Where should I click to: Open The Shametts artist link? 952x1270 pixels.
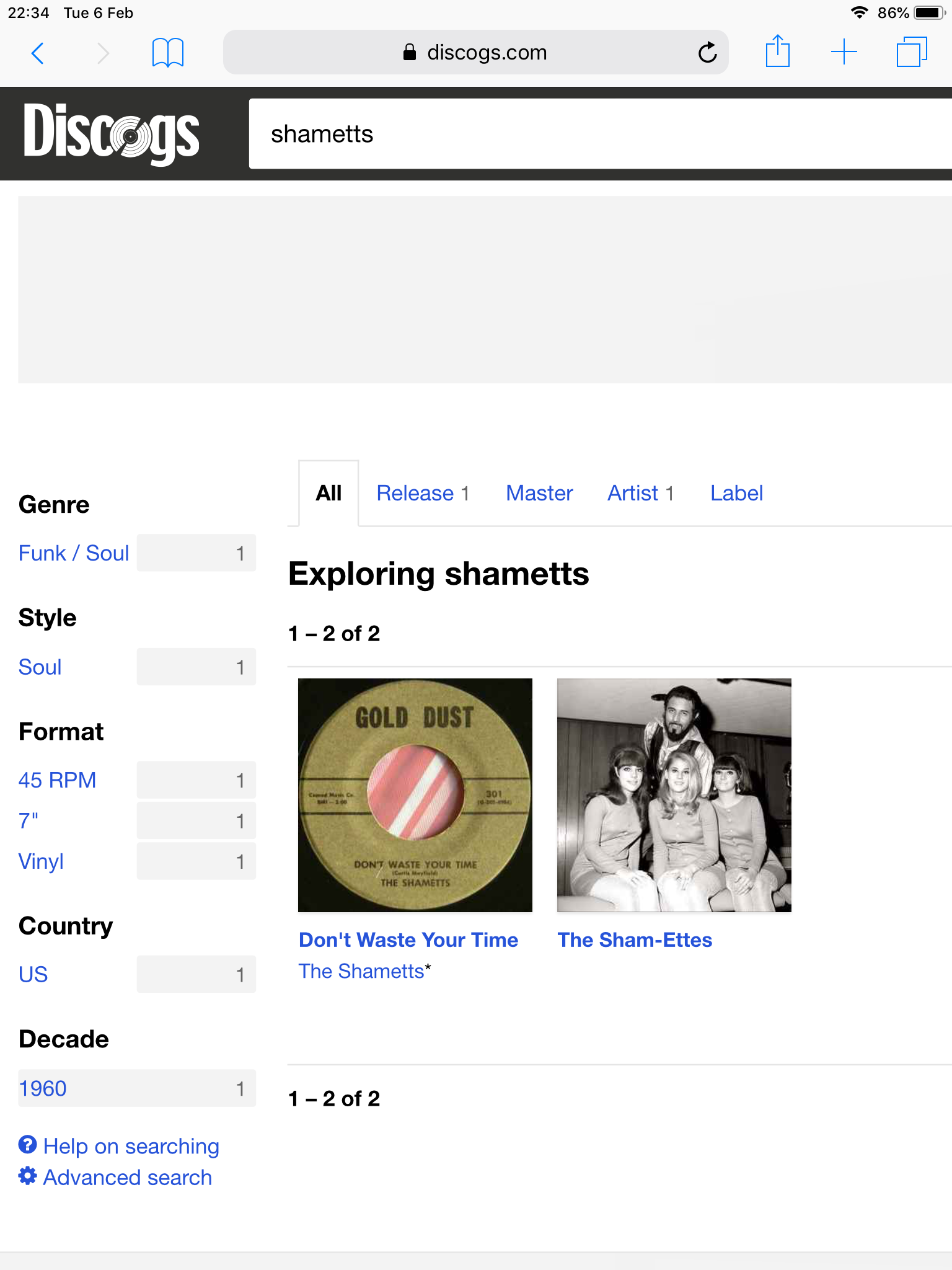[x=361, y=971]
